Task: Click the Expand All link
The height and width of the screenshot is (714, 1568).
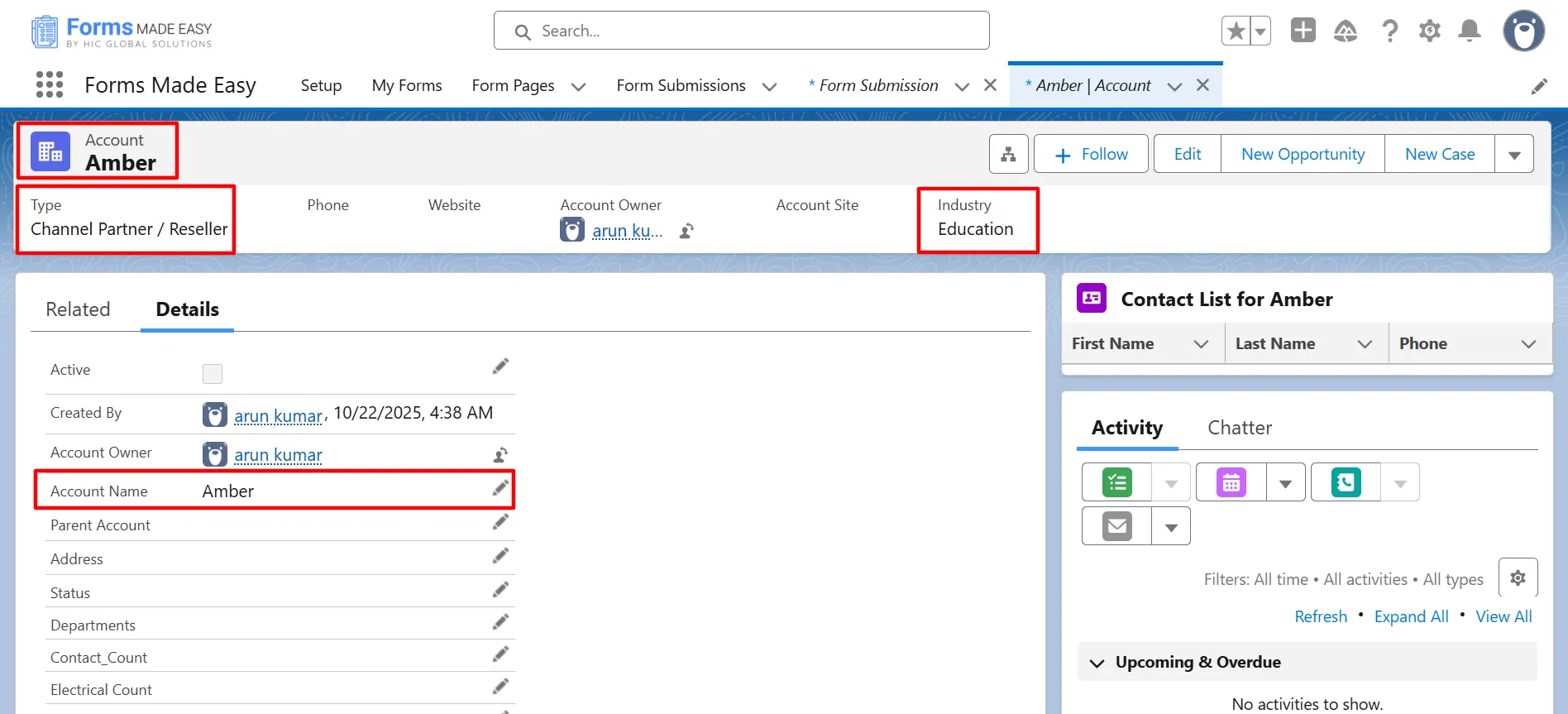Action: 1411,616
